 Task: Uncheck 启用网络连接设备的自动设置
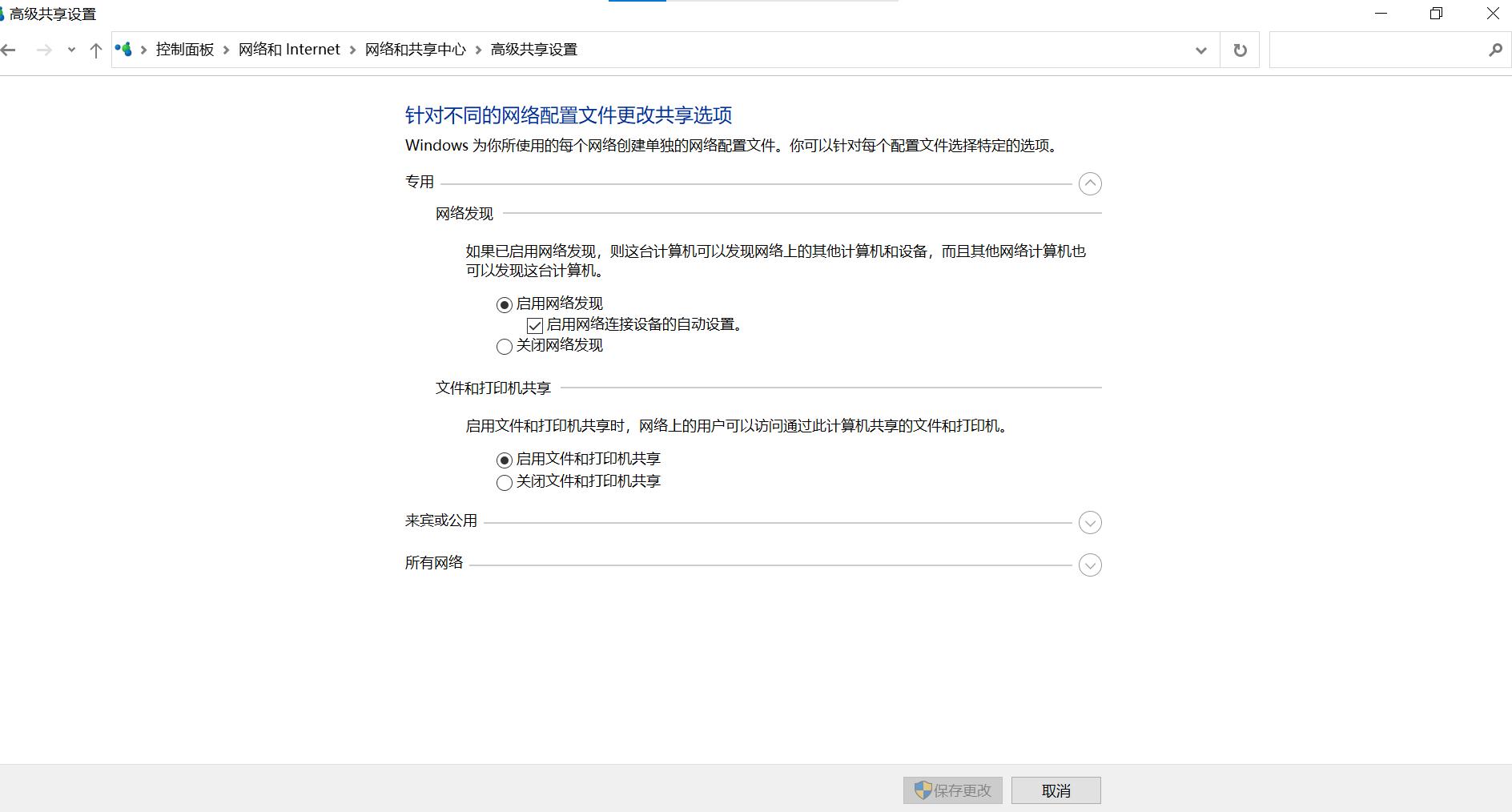(534, 325)
